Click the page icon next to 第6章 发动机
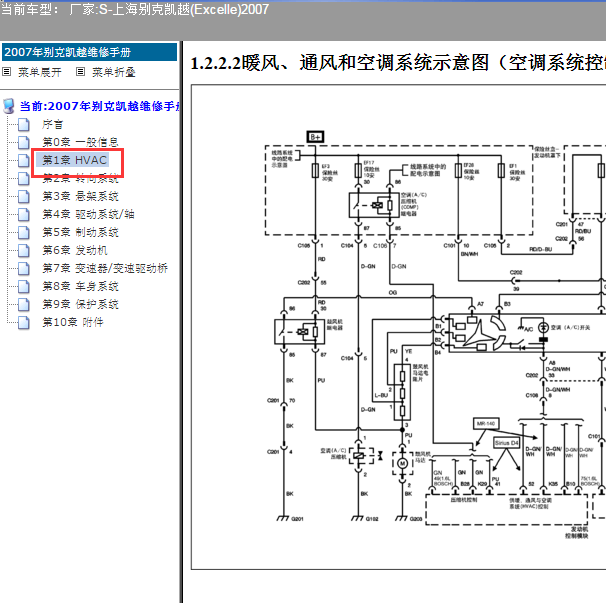This screenshot has width=606, height=603. point(24,250)
